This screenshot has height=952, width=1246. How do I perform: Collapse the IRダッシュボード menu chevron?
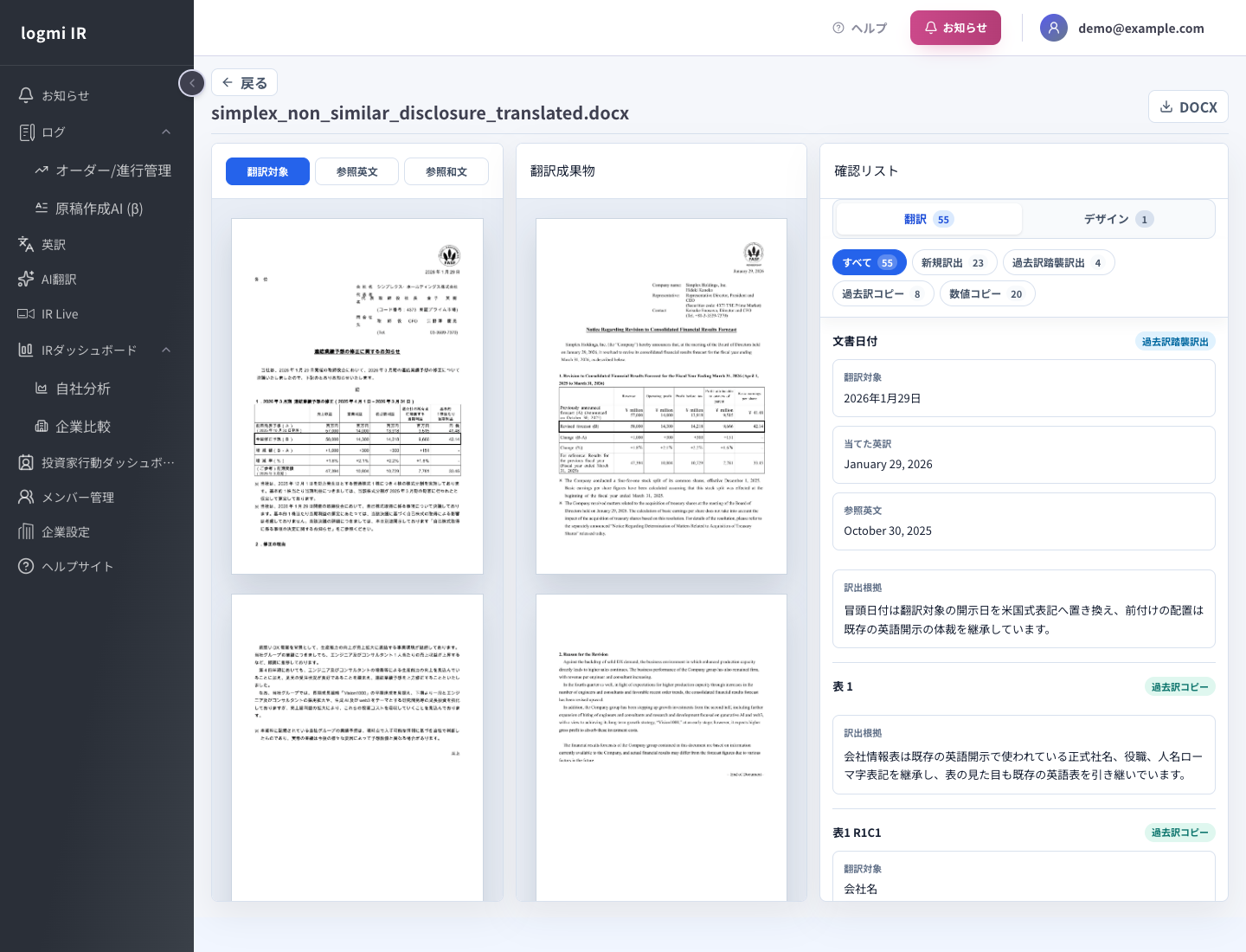[166, 350]
